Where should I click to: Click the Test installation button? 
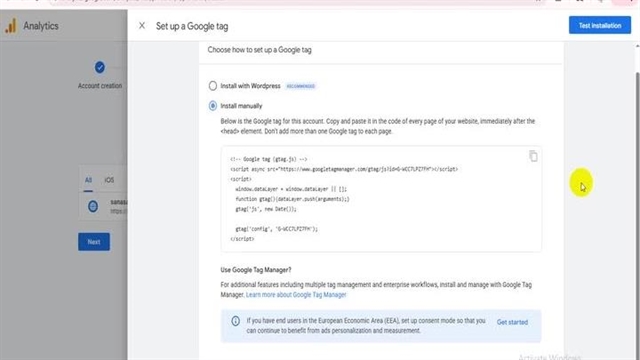pos(600,25)
